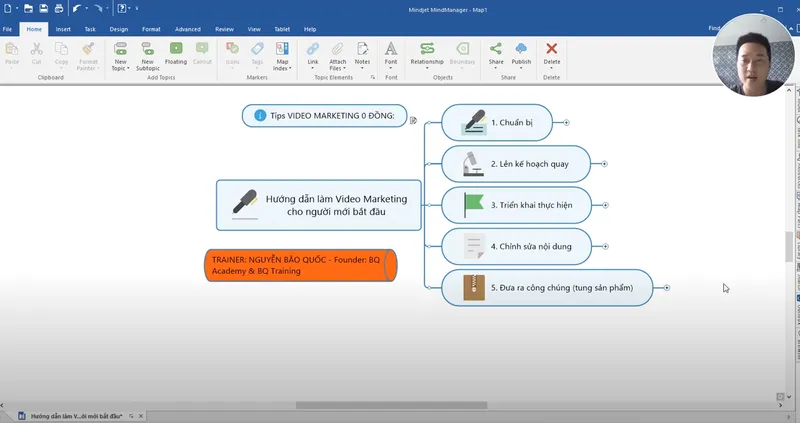The height and width of the screenshot is (423, 800).
Task: Open the File menu
Action: pos(7,29)
